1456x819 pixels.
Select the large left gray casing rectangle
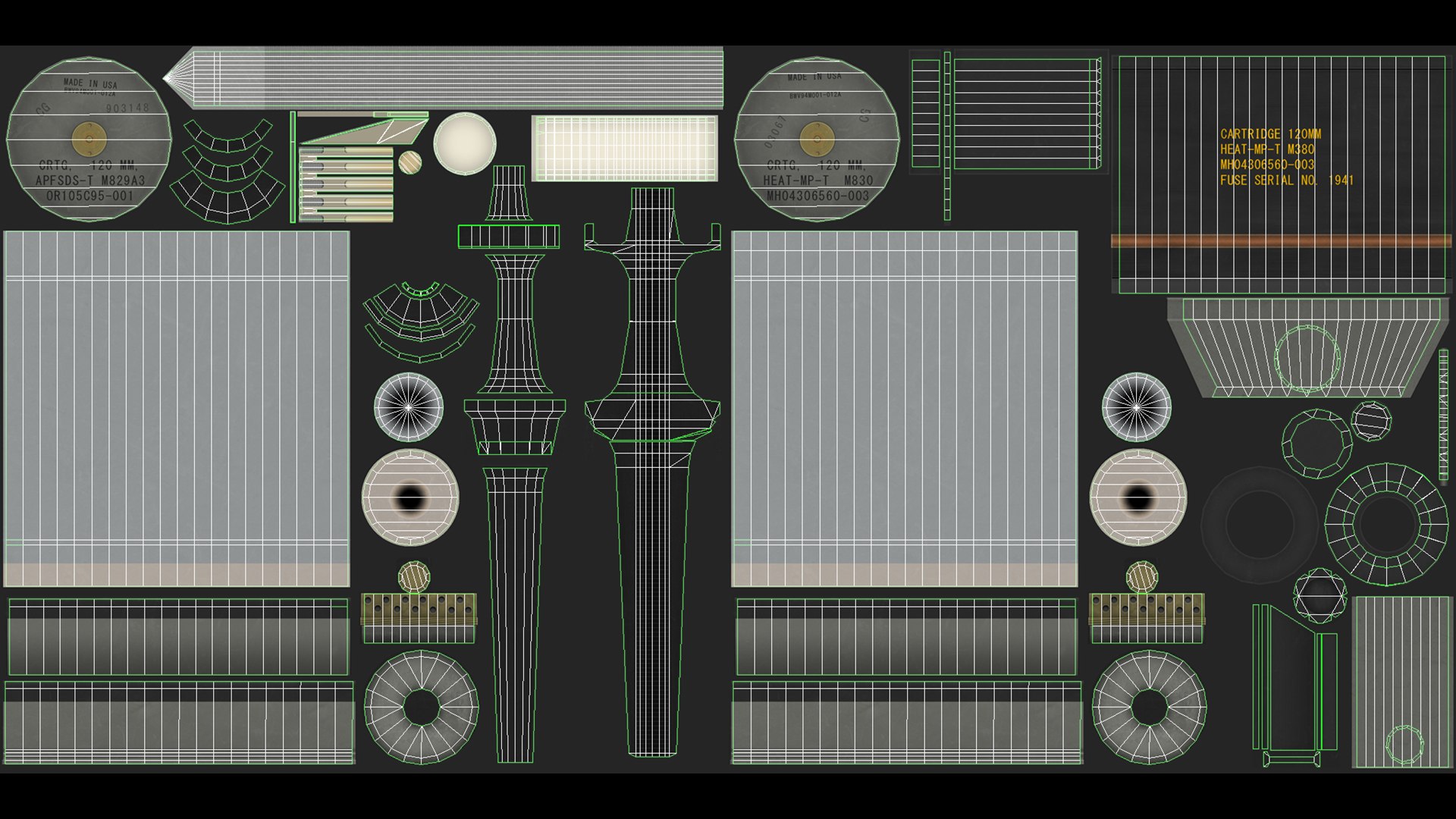tap(176, 408)
